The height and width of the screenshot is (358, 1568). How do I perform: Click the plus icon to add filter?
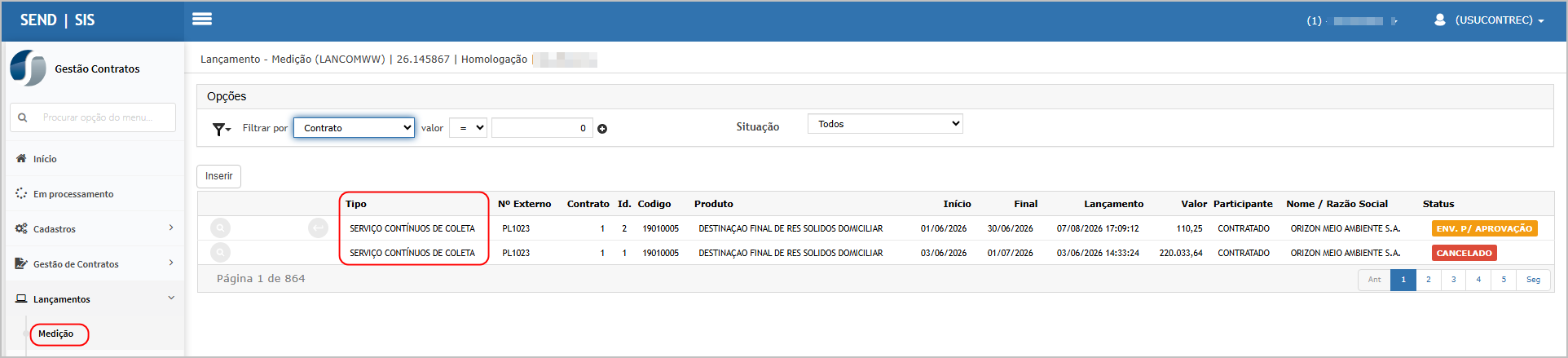[602, 129]
